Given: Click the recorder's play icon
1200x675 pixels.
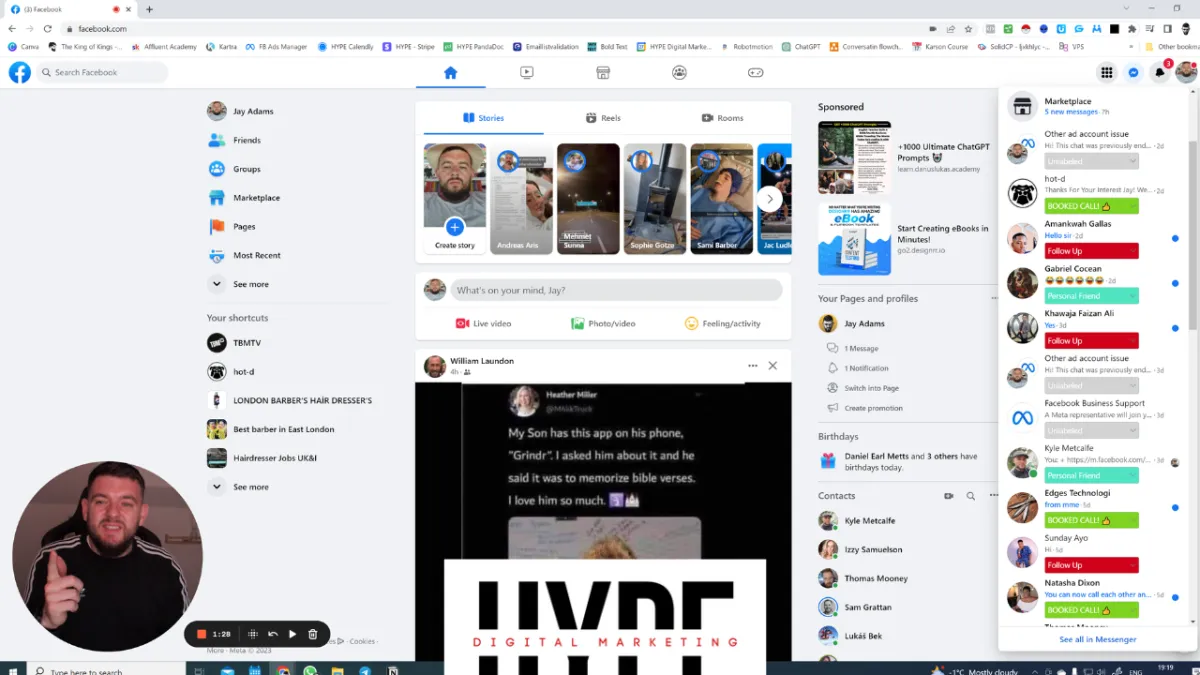Looking at the screenshot, I should click(293, 634).
